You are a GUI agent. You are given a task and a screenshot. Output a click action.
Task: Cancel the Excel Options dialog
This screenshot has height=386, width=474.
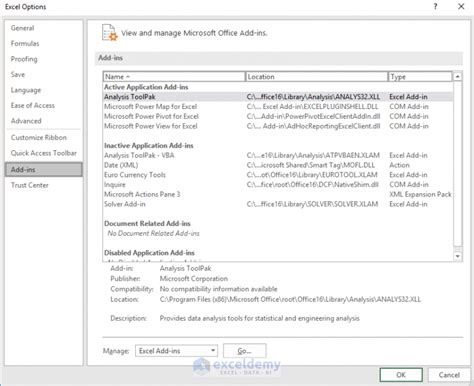pyautogui.click(x=449, y=375)
